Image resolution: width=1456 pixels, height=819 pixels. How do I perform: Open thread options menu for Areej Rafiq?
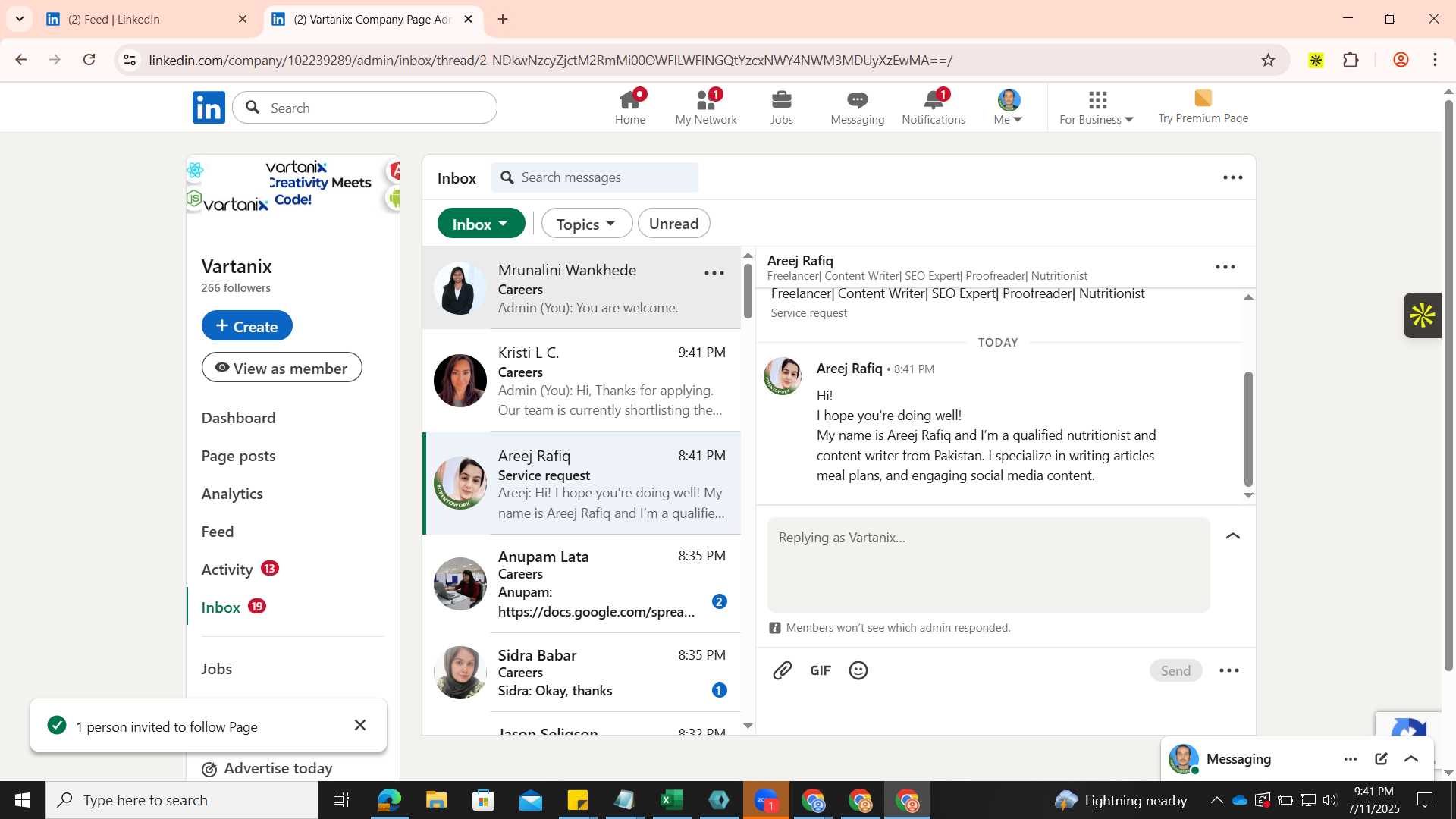[x=1225, y=267]
